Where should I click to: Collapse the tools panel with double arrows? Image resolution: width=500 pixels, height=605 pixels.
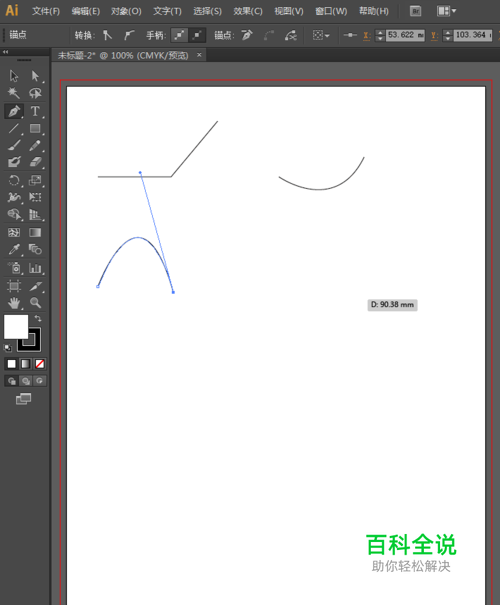[x=5, y=52]
